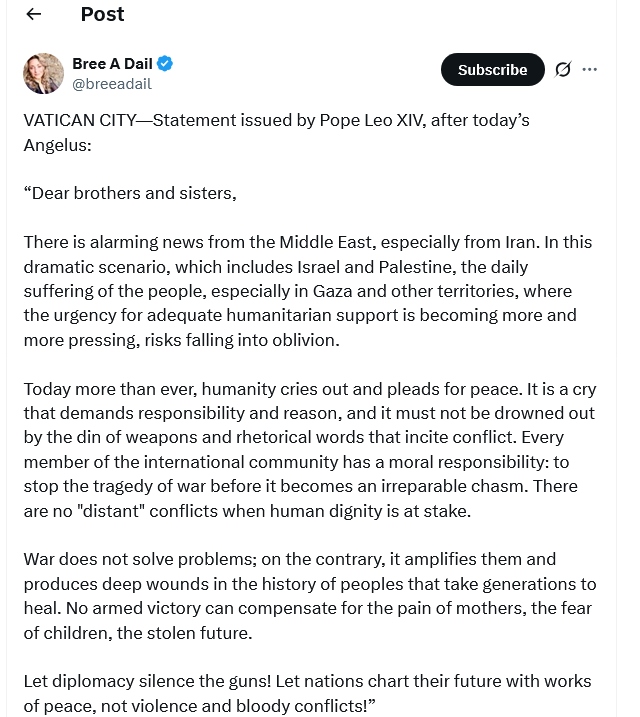The width and height of the screenshot is (640, 717).
Task: Go back using the left arrow
Action: point(34,14)
